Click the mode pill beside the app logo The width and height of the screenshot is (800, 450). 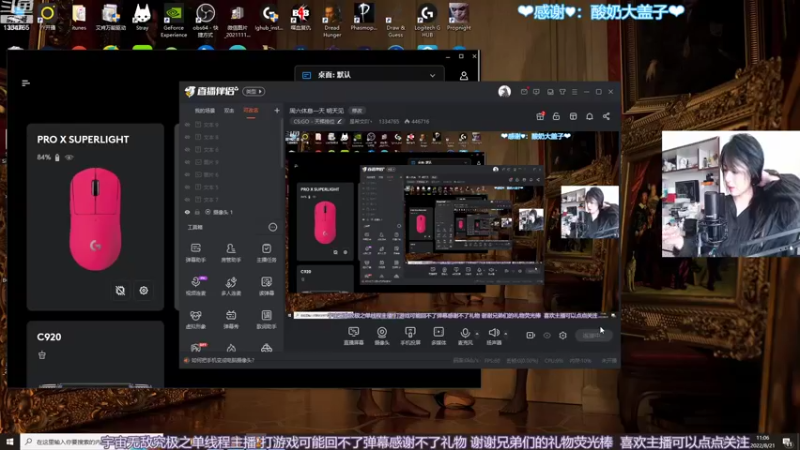(x=254, y=91)
